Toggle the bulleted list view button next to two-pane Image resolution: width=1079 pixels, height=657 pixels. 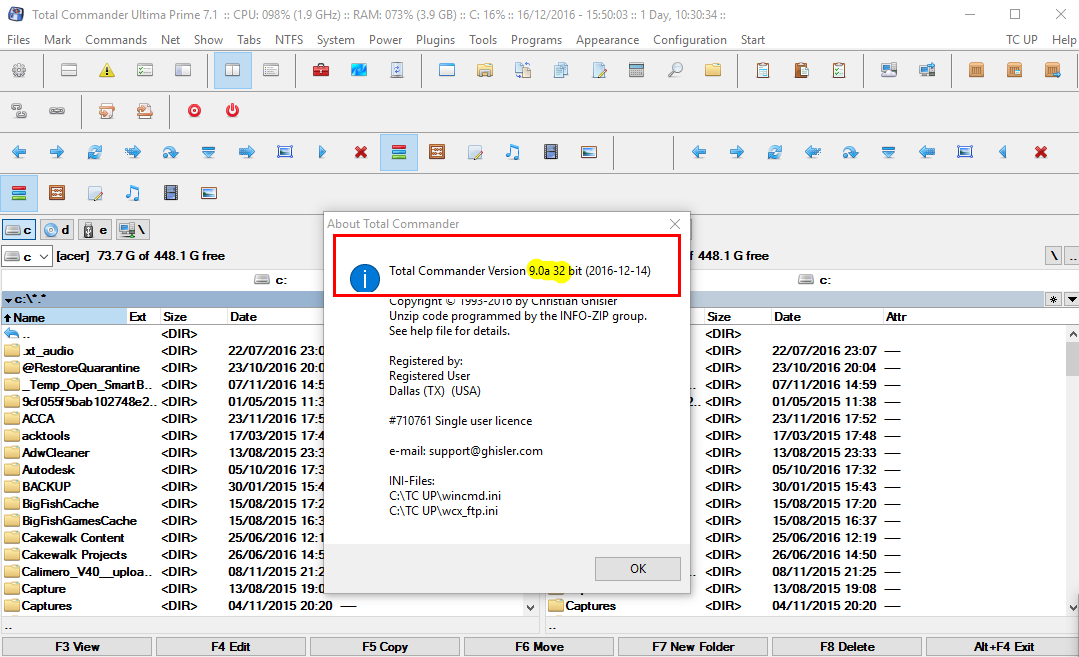coord(271,70)
